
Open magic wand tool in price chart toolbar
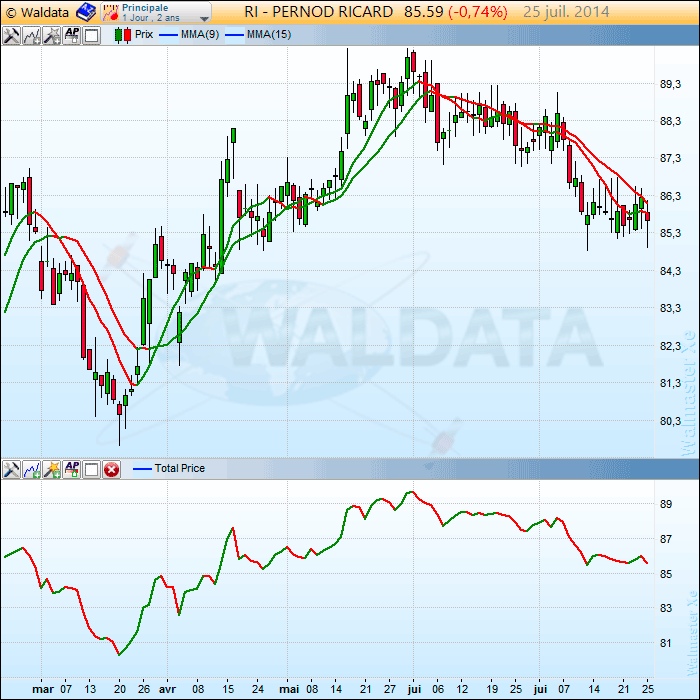pyautogui.click(x=52, y=35)
